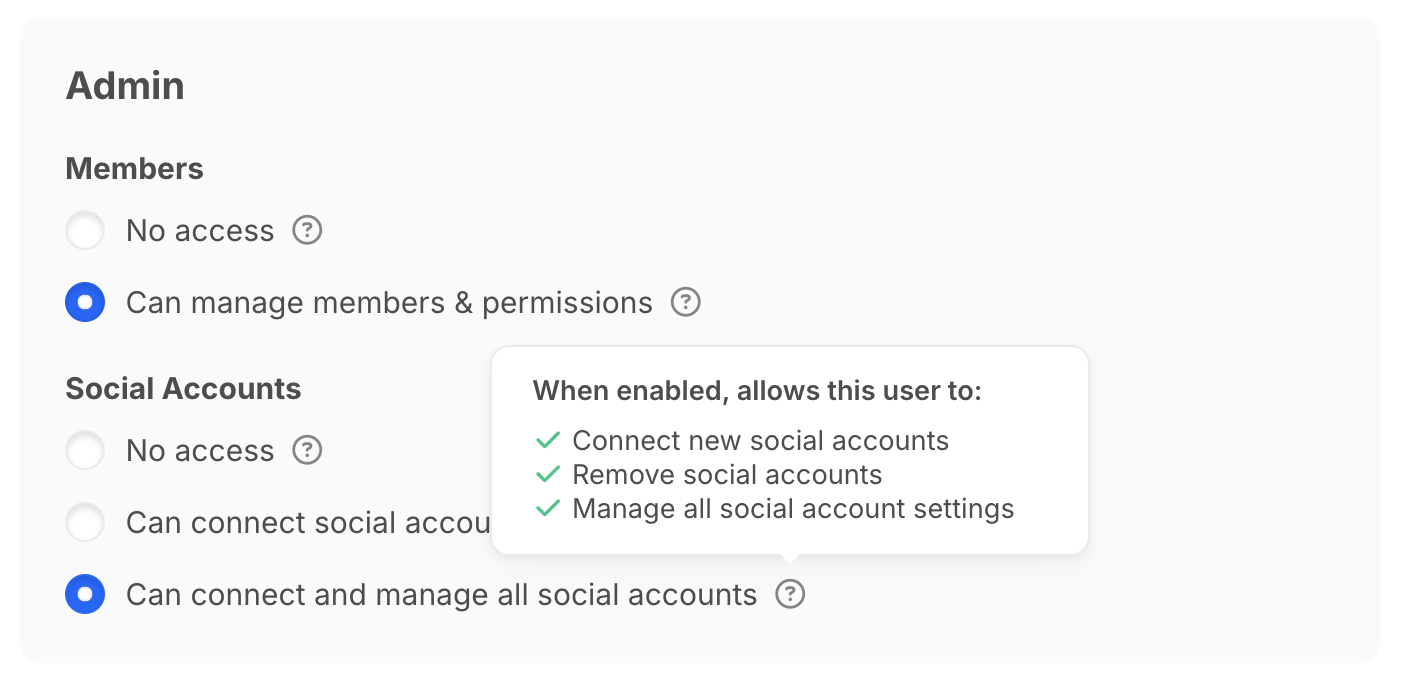Image resolution: width=1402 pixels, height=688 pixels.
Task: Click the tooltip title 'When enabled, allows this user to:'
Action: point(757,391)
